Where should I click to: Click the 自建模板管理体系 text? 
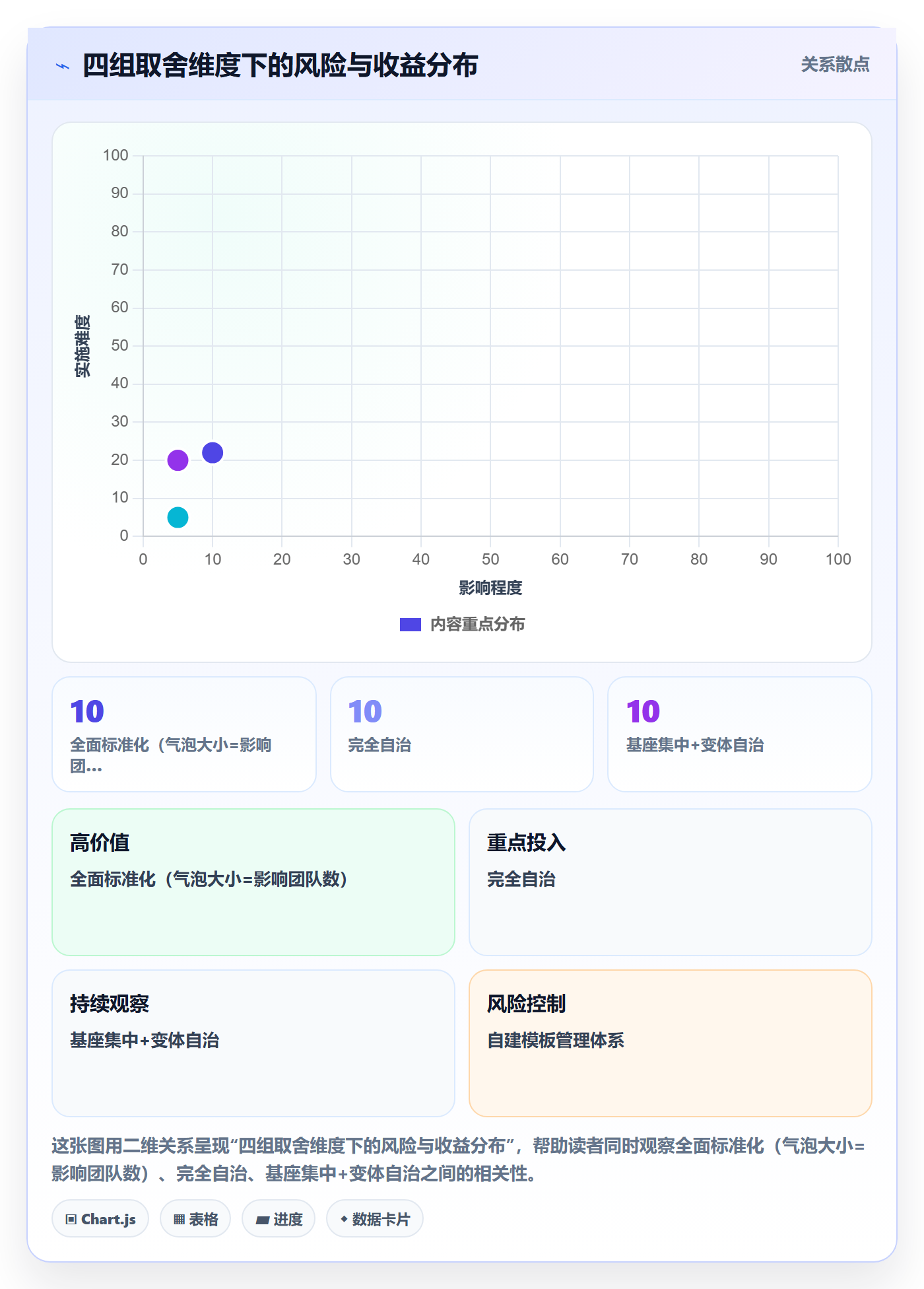coord(556,1040)
